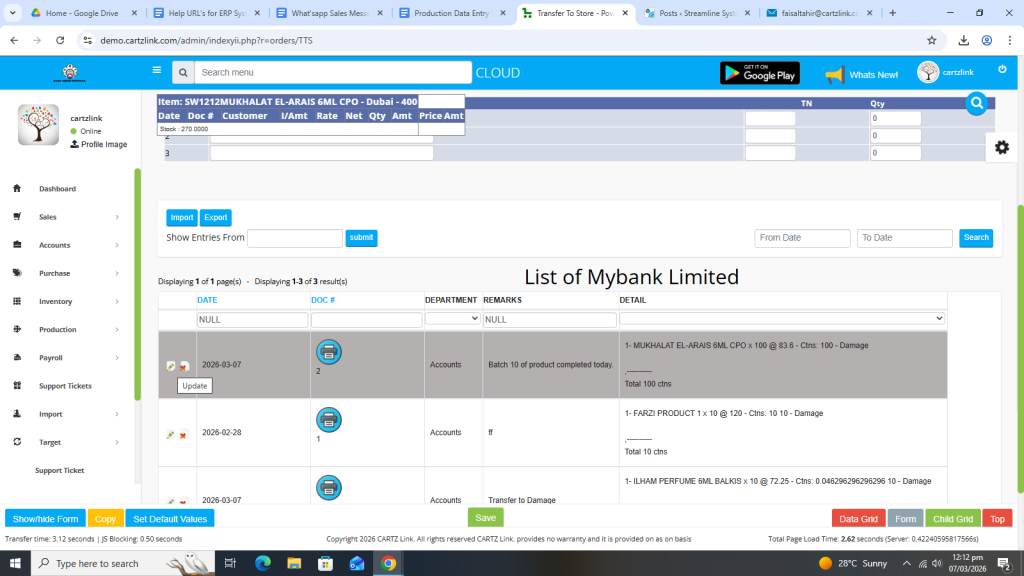The image size is (1024, 576).
Task: Open the Department filter dropdown
Action: point(452,318)
